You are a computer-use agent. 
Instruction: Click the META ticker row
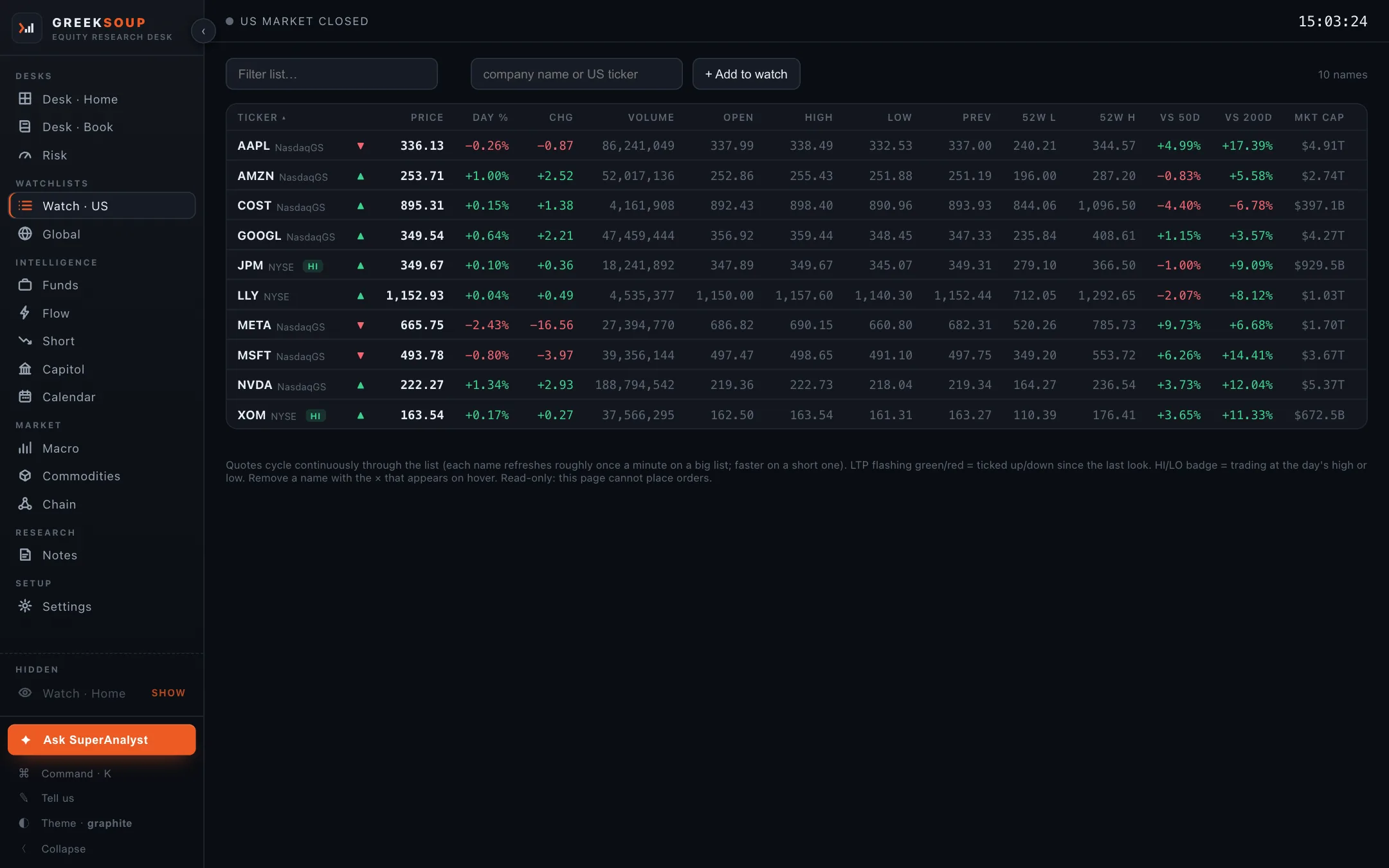796,325
